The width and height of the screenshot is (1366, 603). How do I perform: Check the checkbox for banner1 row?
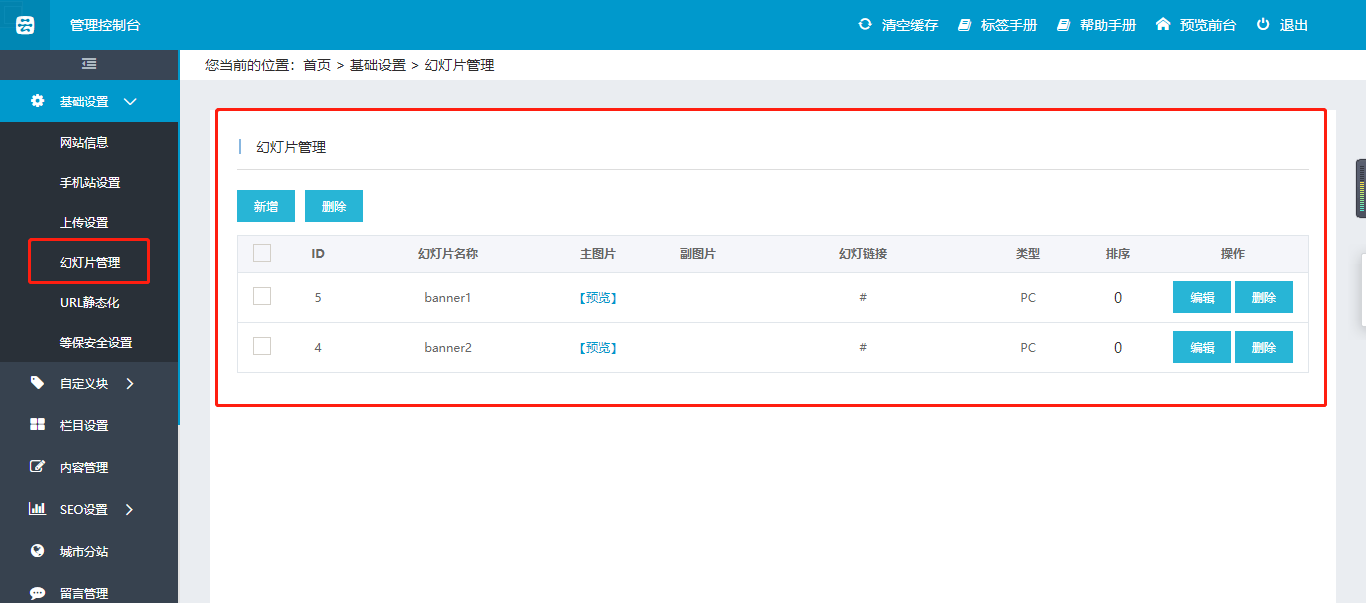coord(262,296)
